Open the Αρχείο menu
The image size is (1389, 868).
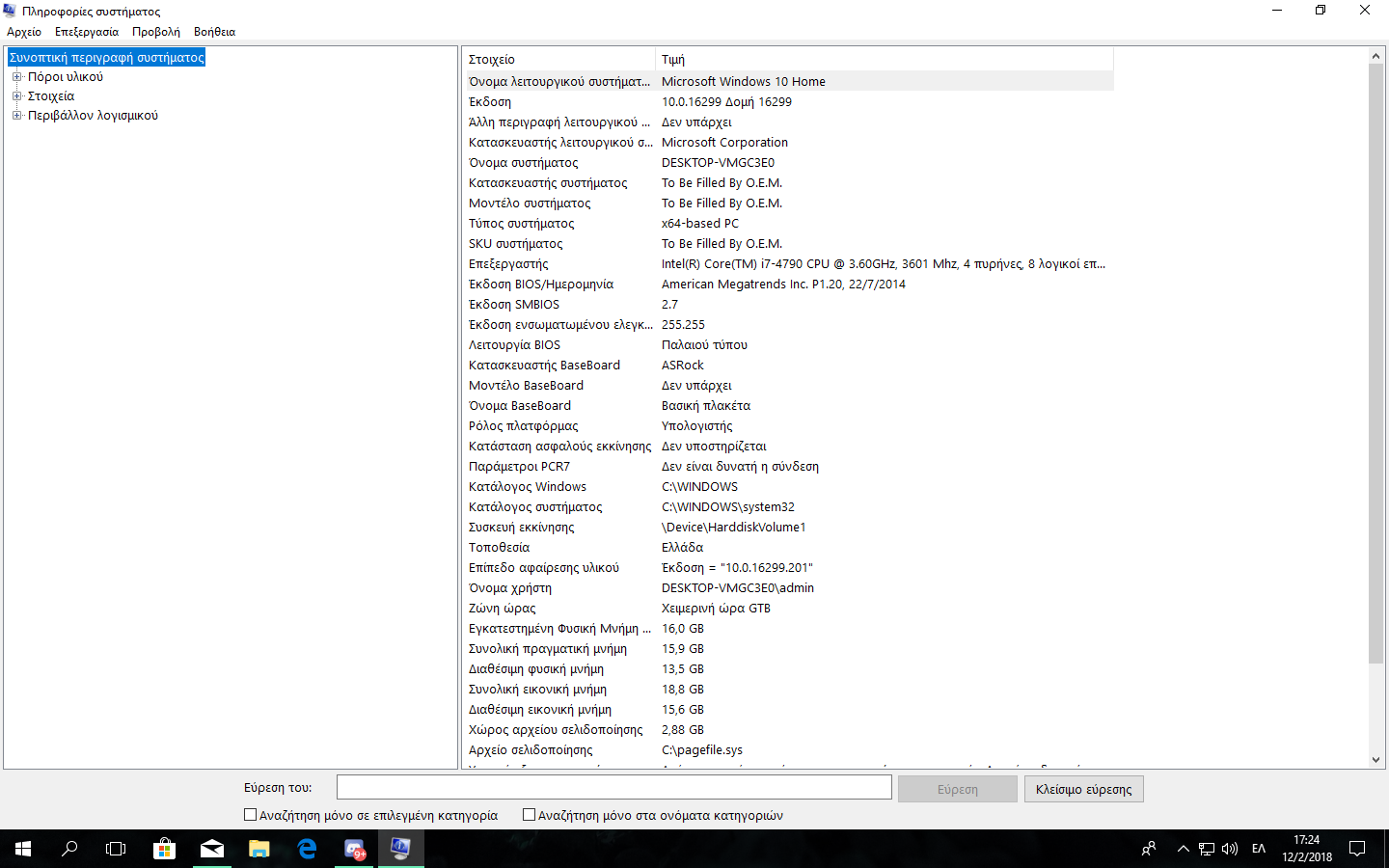[24, 32]
